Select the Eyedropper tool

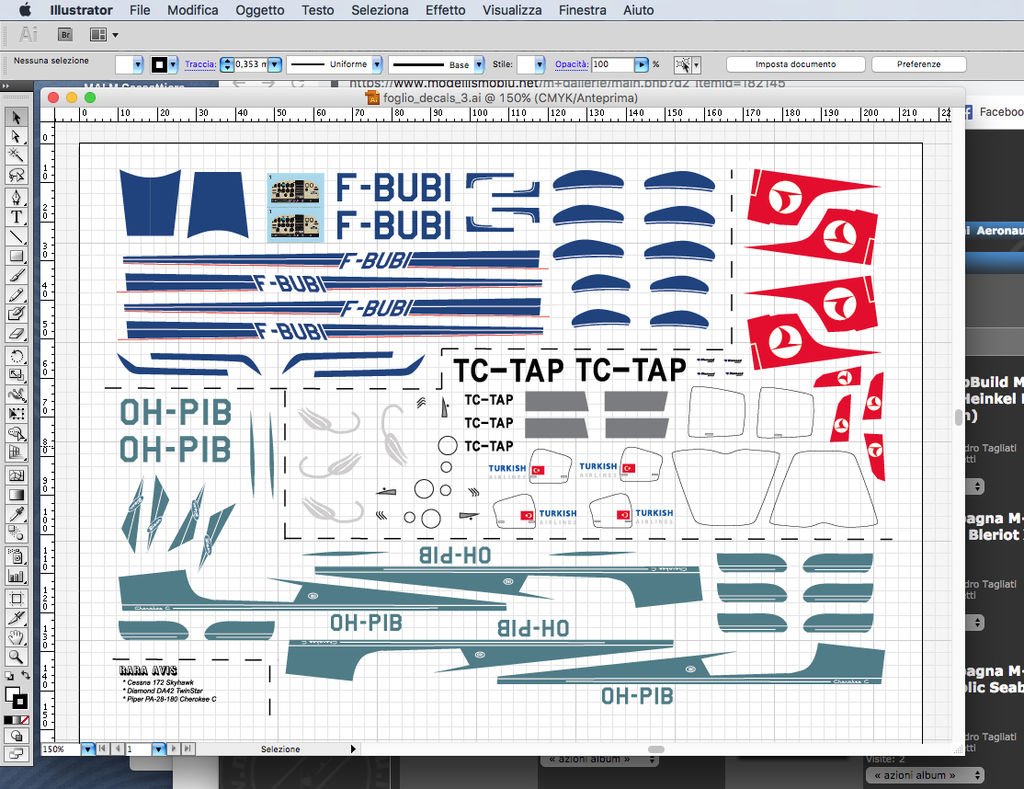pos(16,514)
